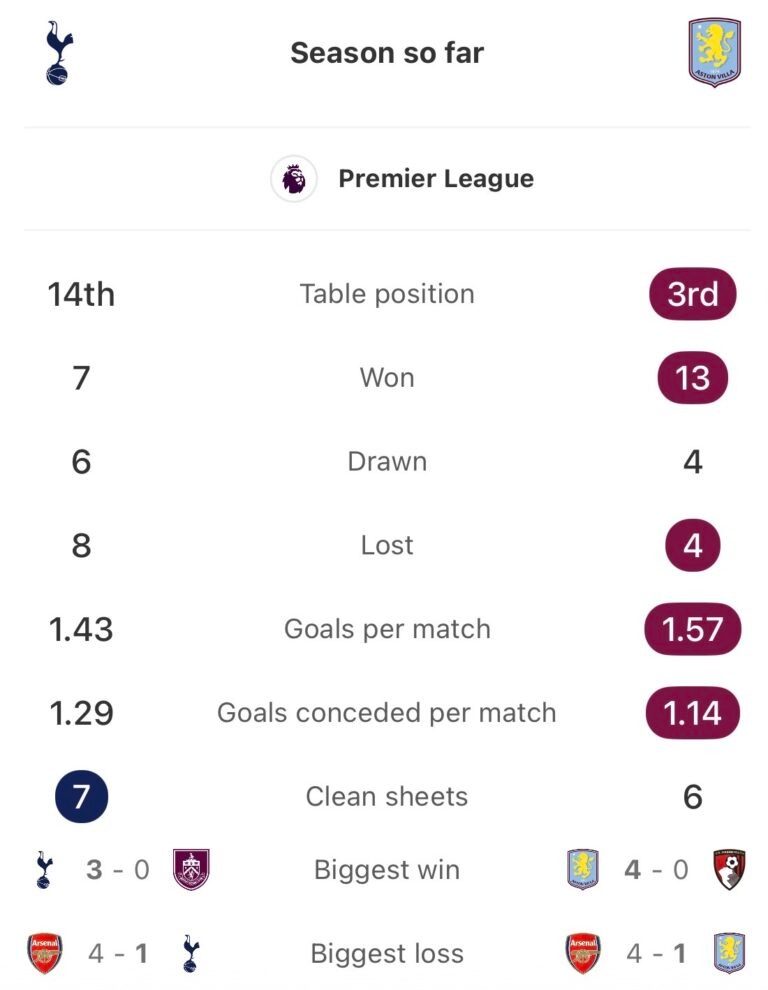
Task: Tap Tottenham's highlighted 7 clean sheets badge
Action: (x=82, y=796)
